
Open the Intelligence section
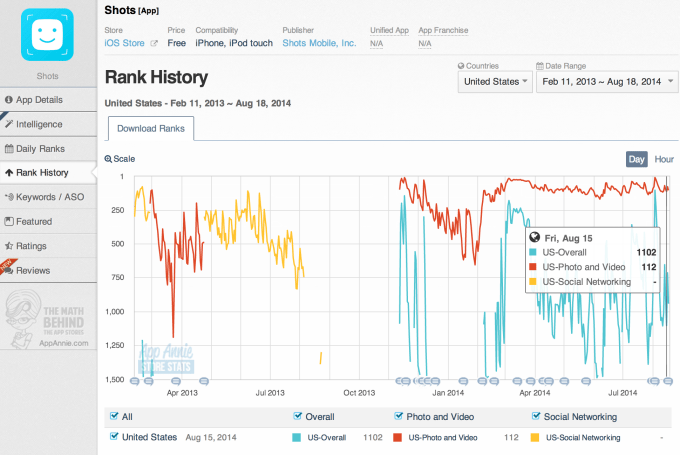tap(39, 124)
